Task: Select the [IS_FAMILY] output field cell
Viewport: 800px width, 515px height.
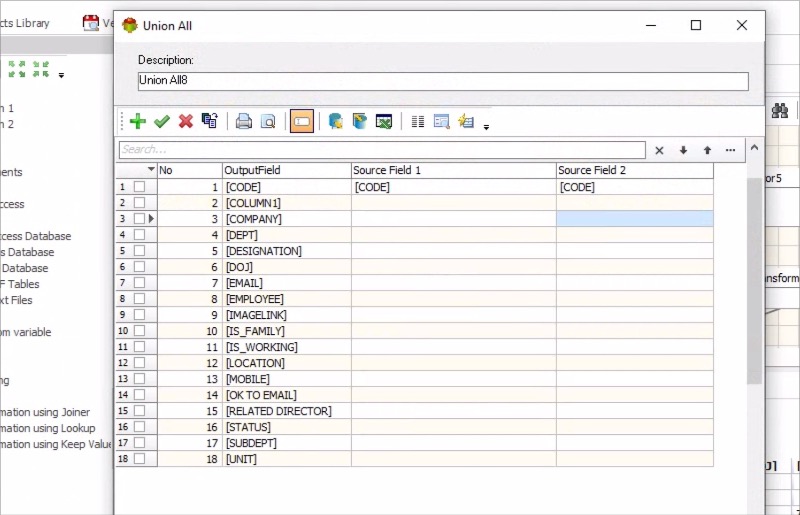Action: [x=287, y=331]
